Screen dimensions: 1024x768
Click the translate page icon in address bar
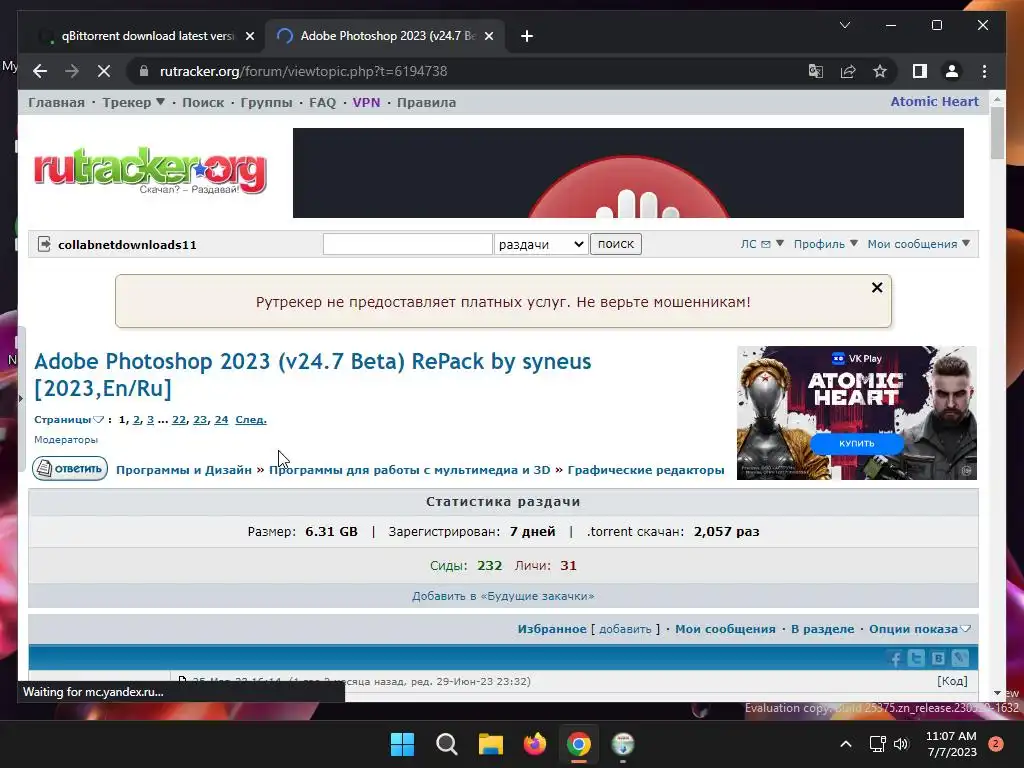(x=816, y=71)
